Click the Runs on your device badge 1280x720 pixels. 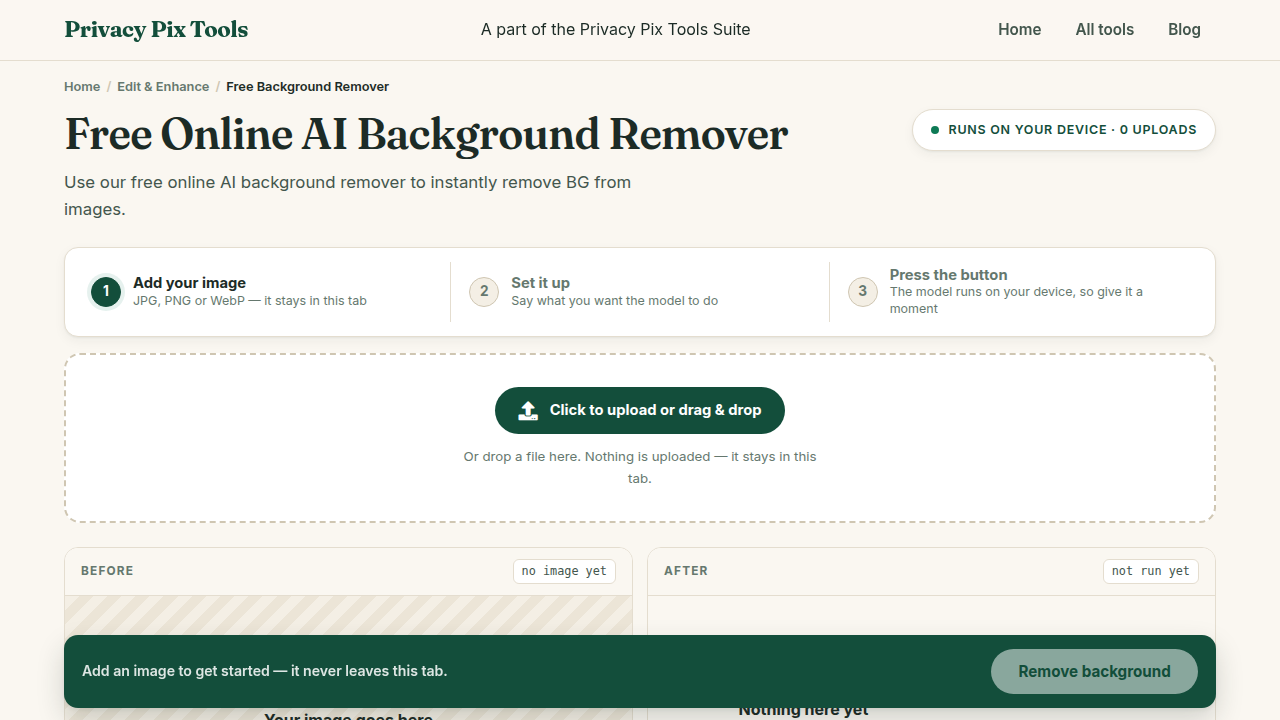coord(1063,130)
